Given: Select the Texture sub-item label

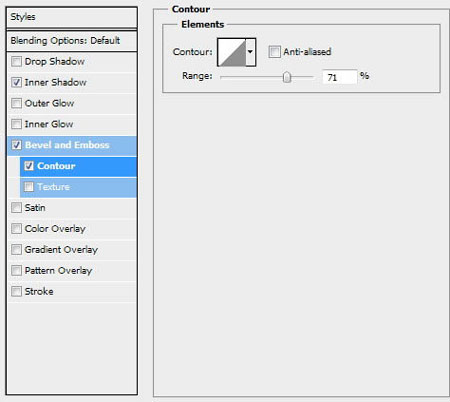Looking at the screenshot, I should 53,187.
